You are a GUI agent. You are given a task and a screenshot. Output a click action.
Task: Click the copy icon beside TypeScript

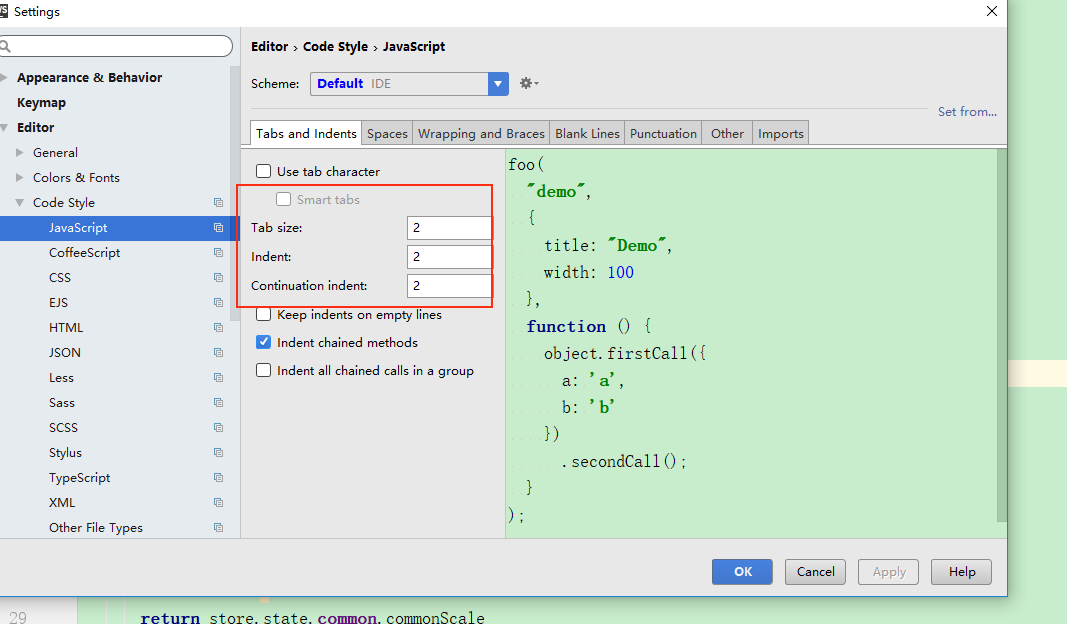point(218,478)
